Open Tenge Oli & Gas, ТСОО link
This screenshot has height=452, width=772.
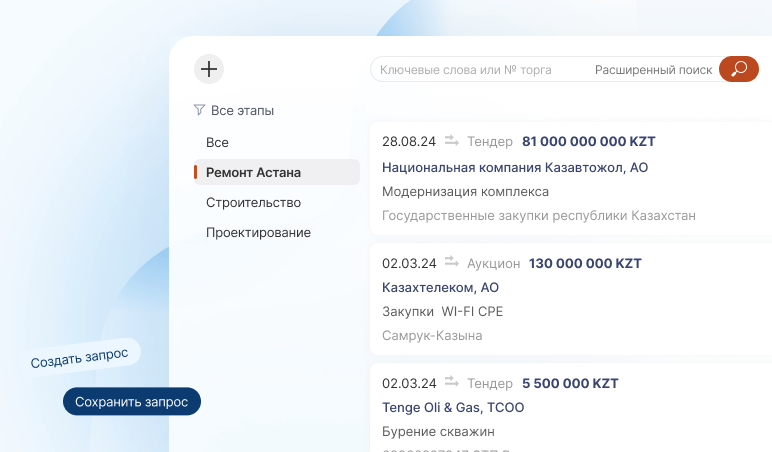click(x=452, y=407)
